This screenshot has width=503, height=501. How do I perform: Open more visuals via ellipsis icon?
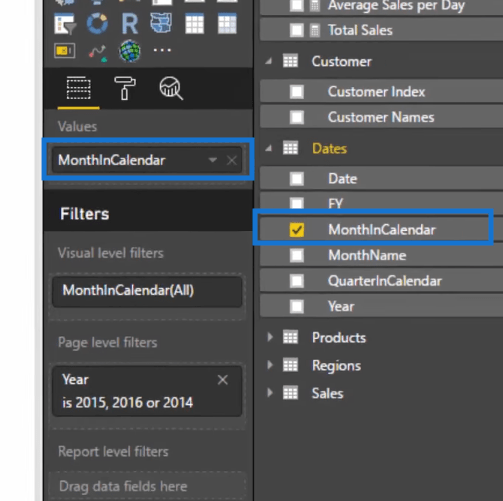tap(162, 50)
